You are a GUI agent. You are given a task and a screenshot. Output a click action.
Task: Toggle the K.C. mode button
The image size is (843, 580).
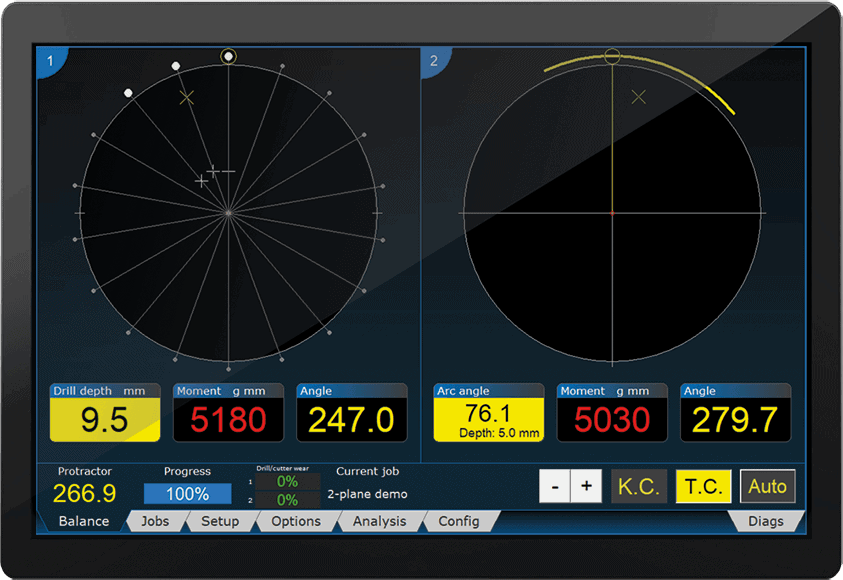638,486
